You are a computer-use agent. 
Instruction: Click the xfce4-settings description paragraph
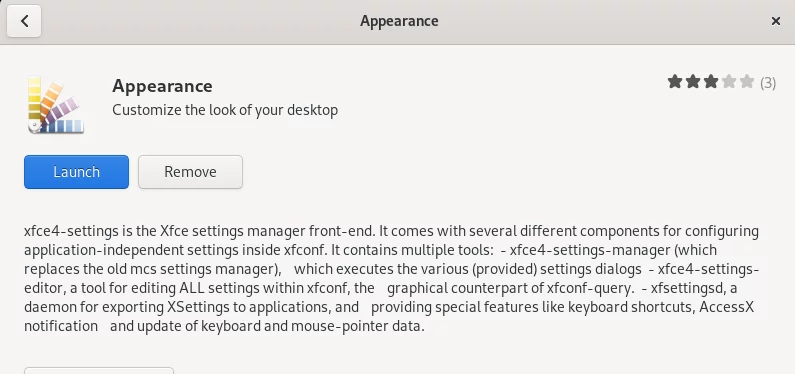pyautogui.click(x=391, y=278)
